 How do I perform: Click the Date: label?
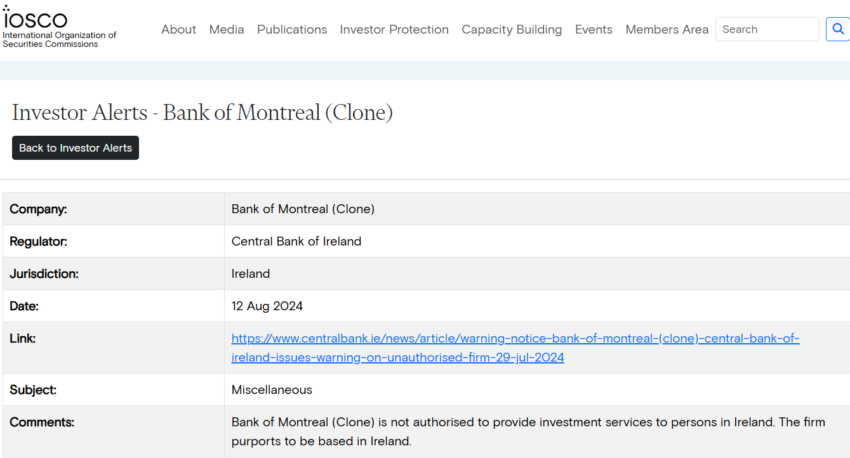pos(24,306)
